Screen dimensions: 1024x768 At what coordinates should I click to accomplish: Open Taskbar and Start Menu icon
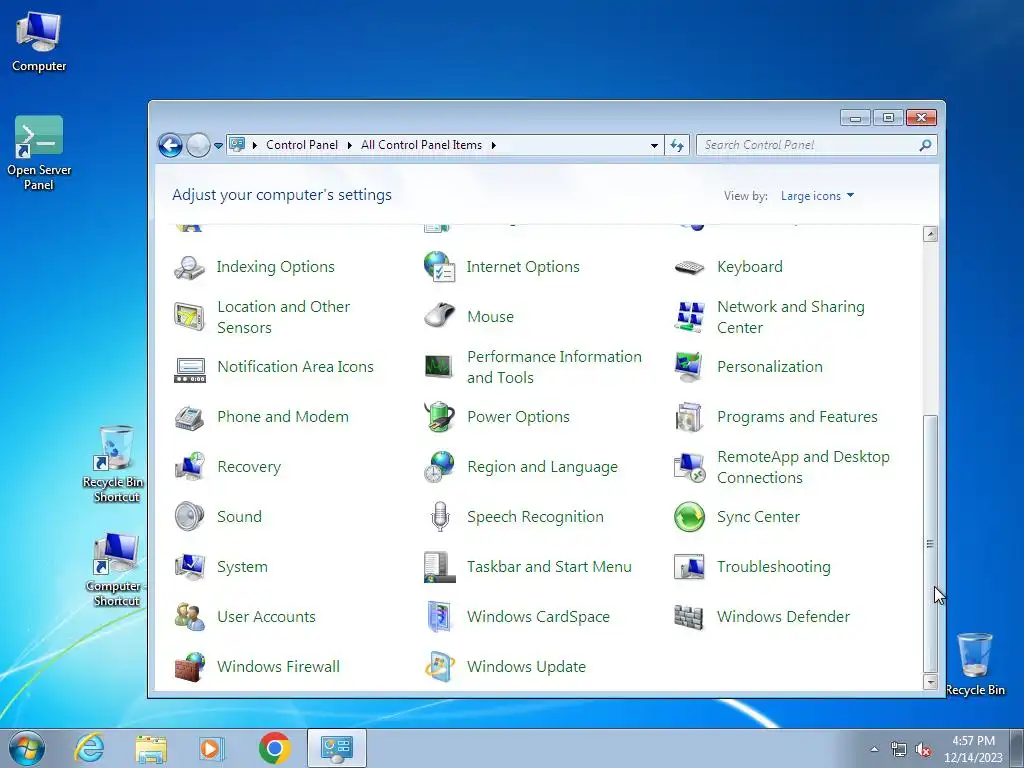coord(440,567)
